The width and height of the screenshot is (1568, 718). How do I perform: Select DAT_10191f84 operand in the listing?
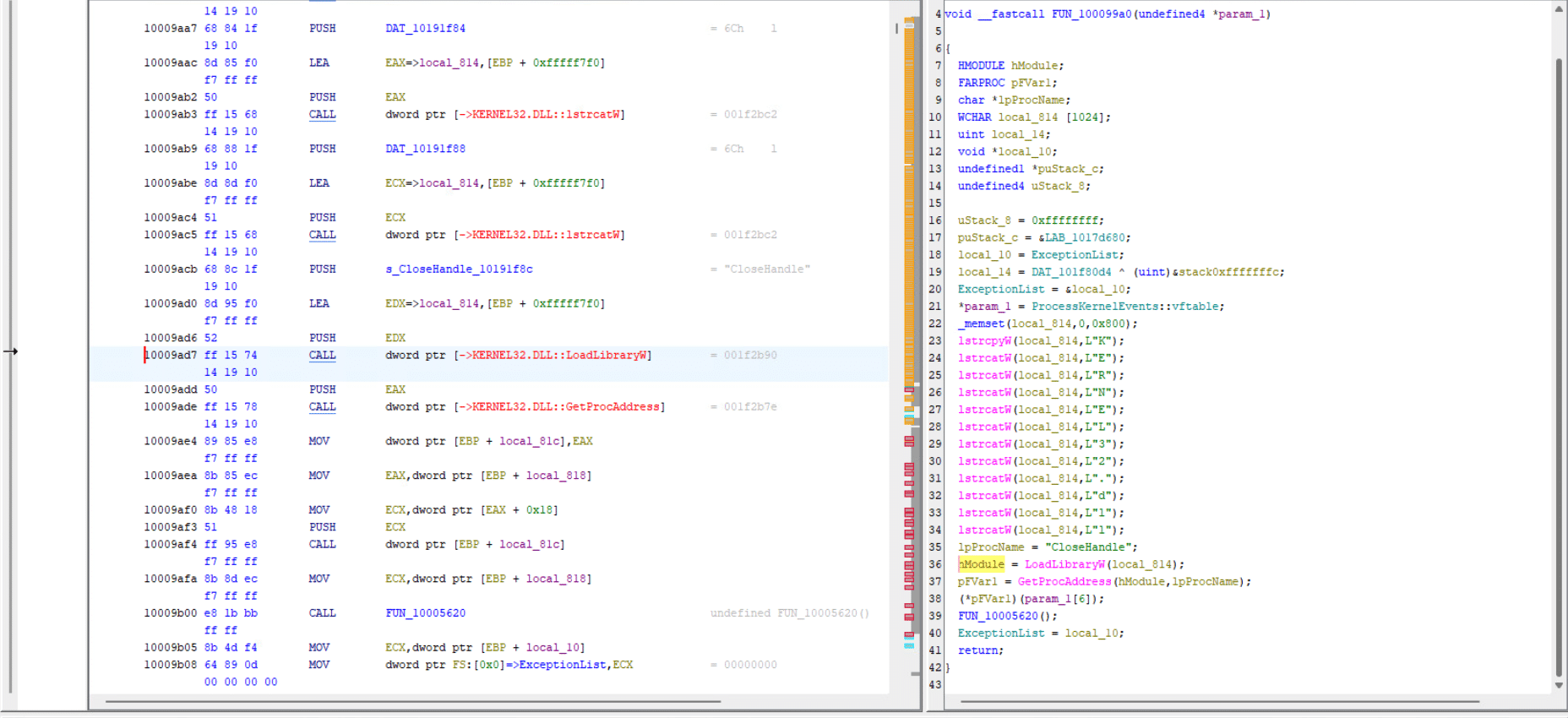426,29
